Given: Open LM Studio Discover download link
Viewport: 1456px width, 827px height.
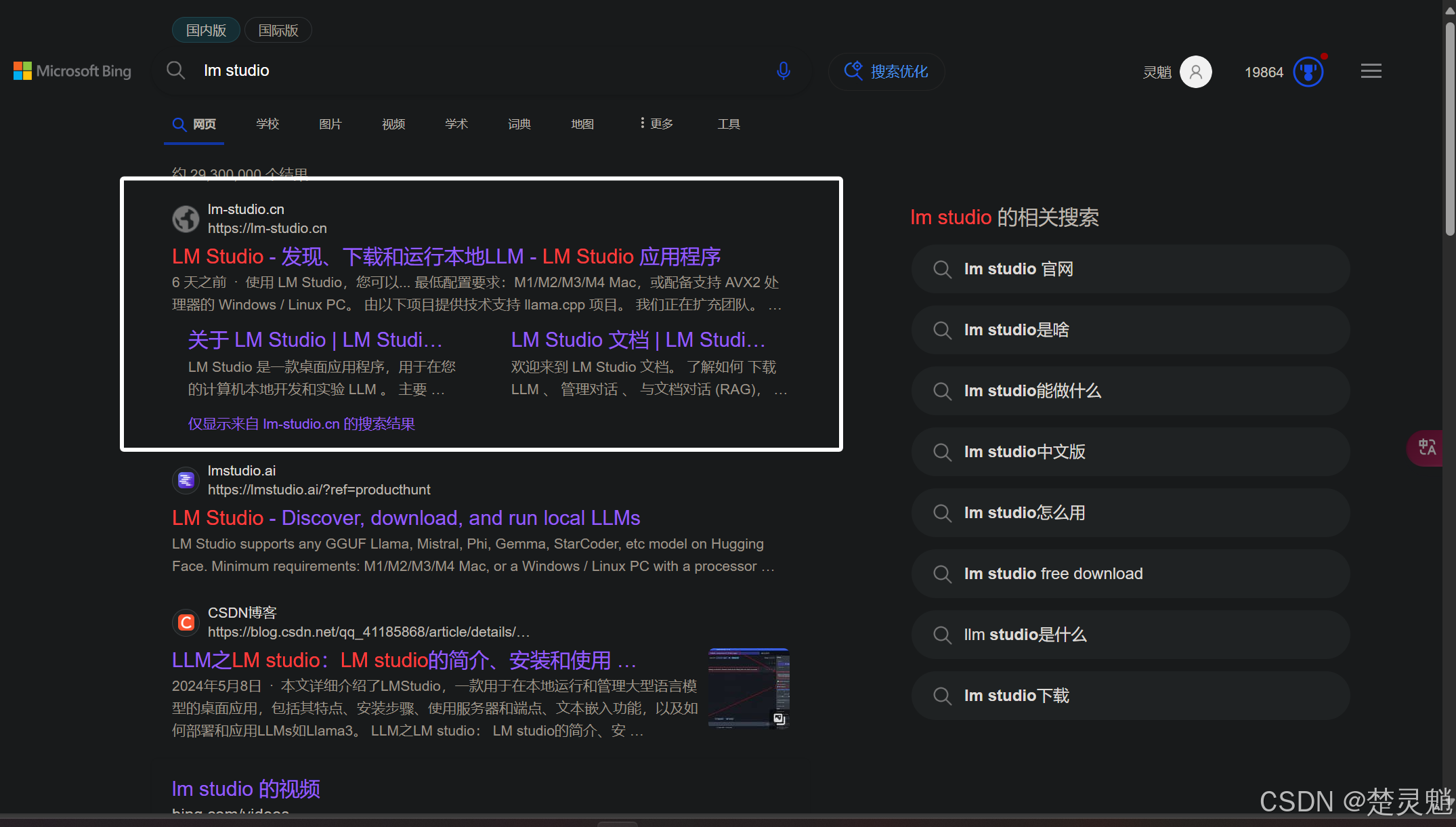Looking at the screenshot, I should (406, 518).
